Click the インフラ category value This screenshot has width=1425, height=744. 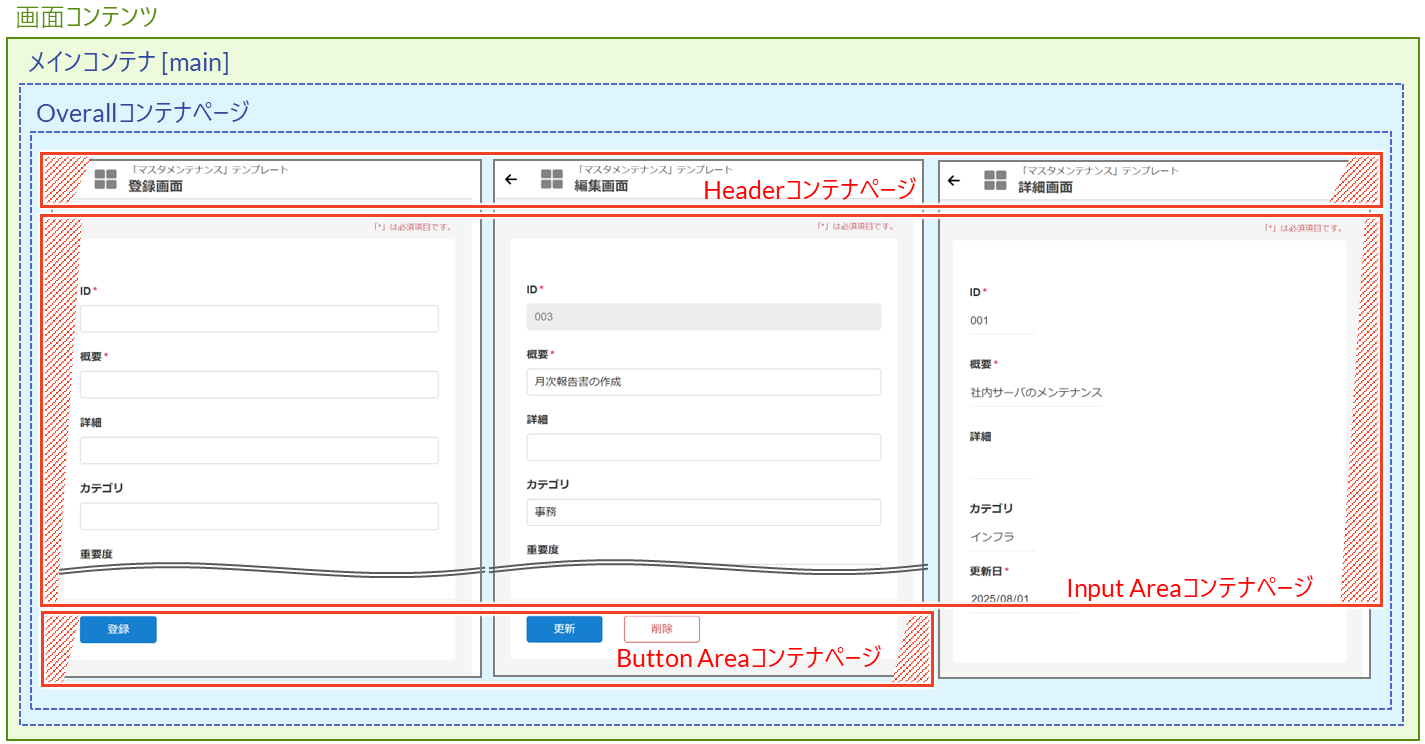[992, 537]
